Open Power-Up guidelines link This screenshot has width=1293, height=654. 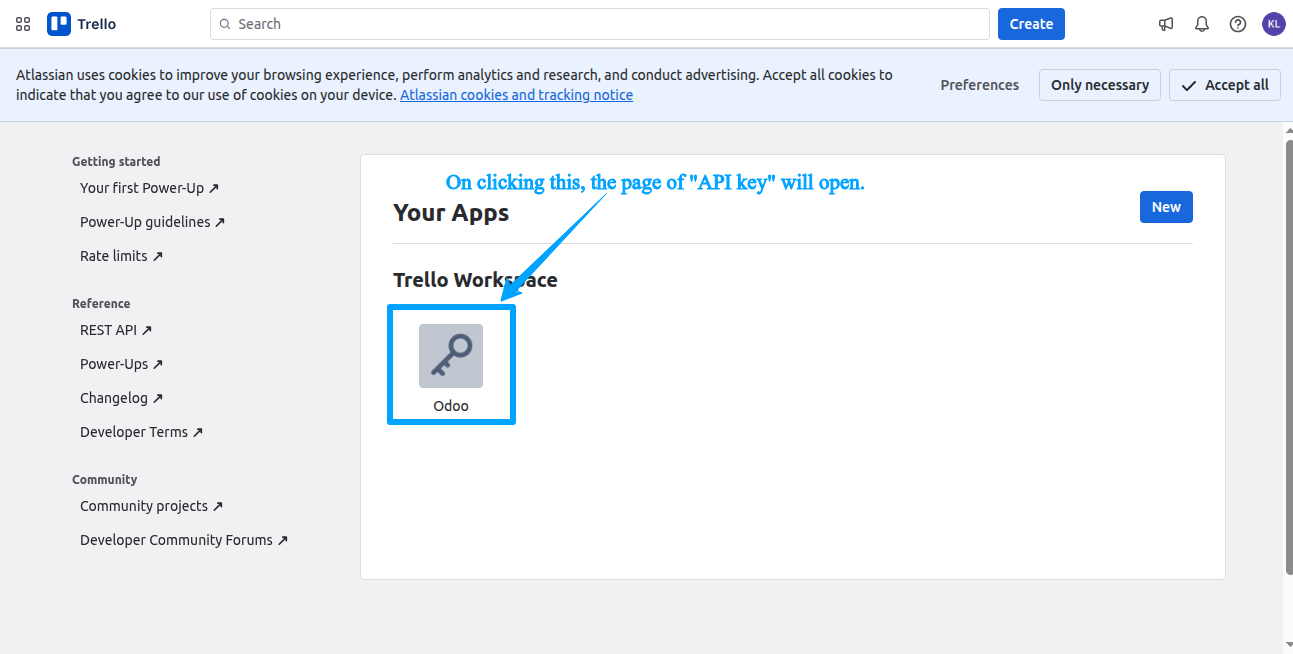(x=152, y=222)
